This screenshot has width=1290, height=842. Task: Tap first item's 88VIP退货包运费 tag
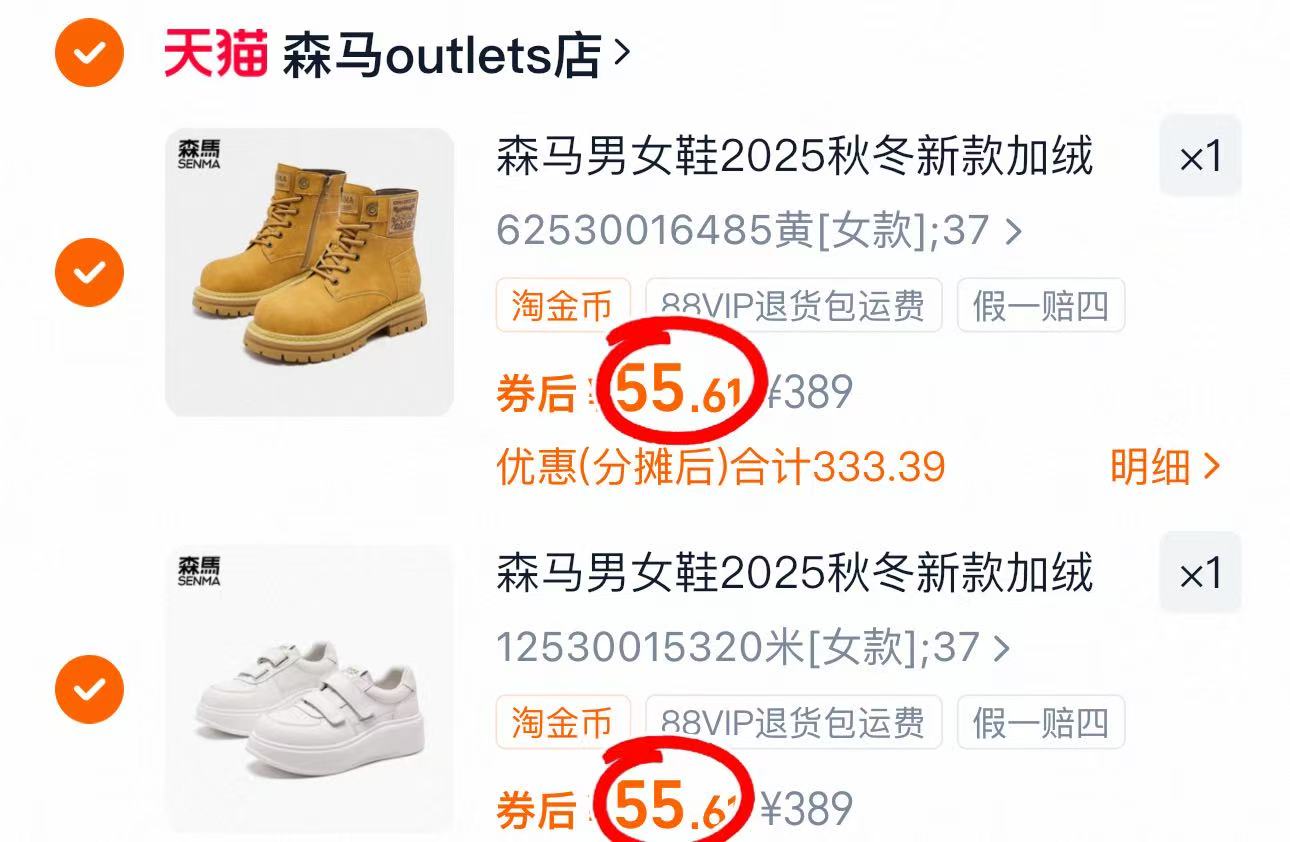tap(794, 305)
